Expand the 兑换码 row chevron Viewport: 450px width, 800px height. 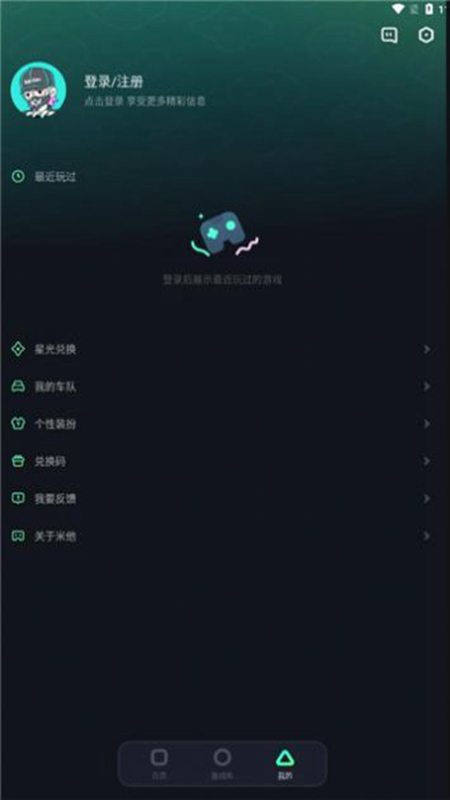point(427,461)
